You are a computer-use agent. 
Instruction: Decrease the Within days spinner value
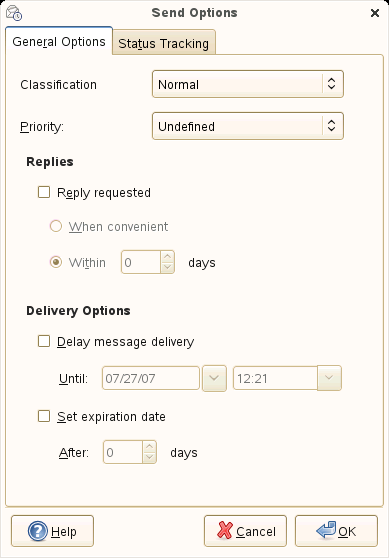pos(167,267)
